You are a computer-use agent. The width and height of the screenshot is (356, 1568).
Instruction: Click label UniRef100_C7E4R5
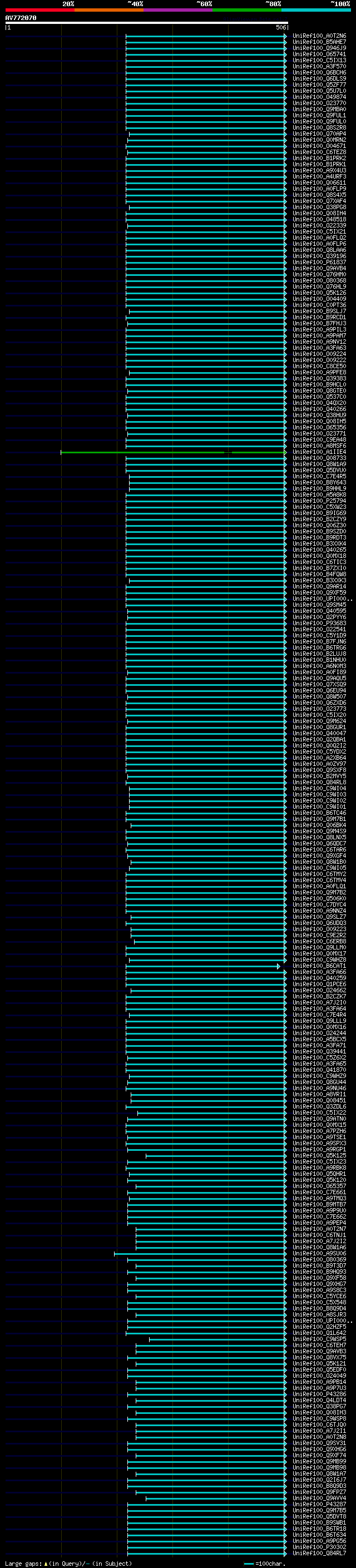pos(319,477)
